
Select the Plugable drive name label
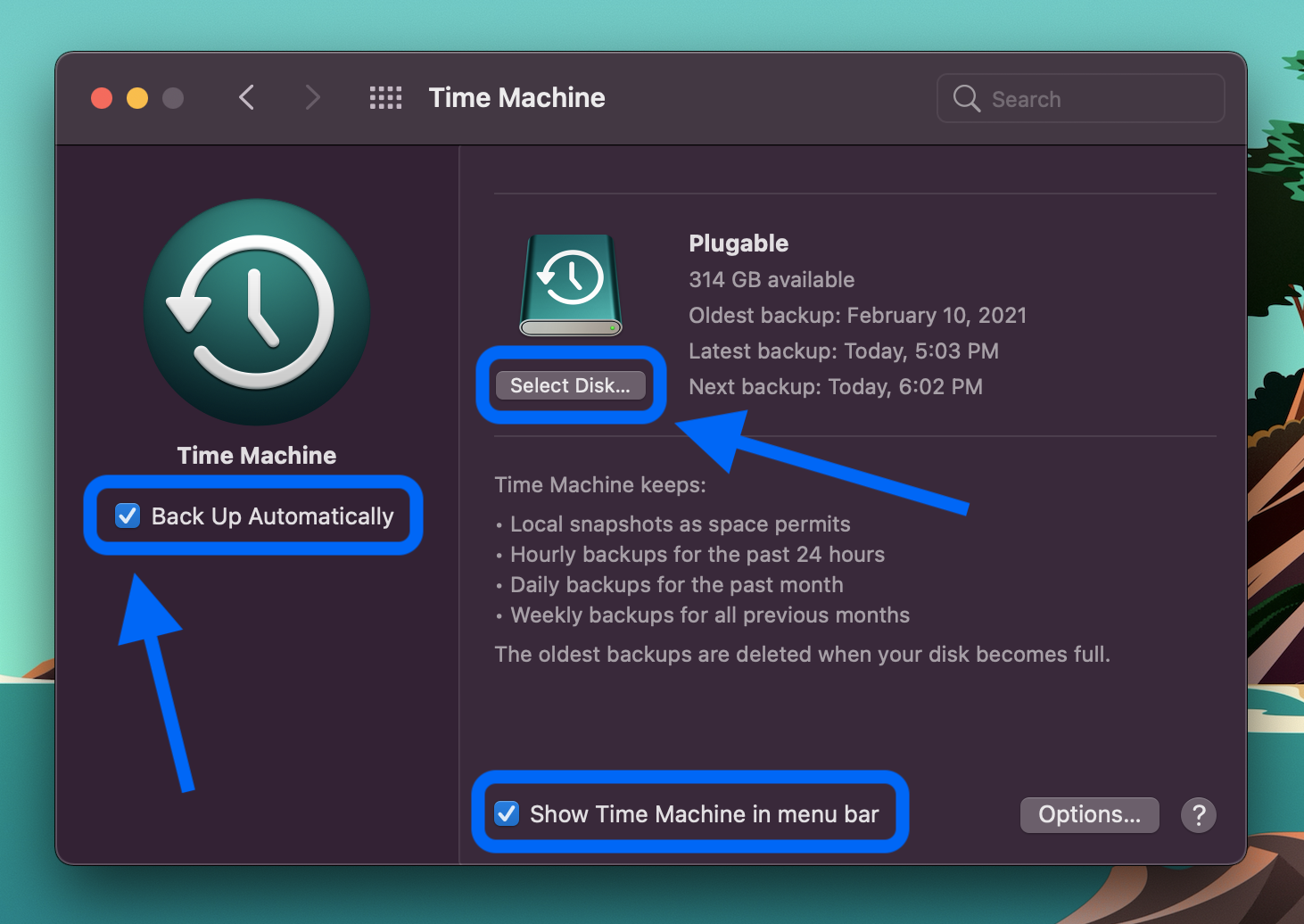[739, 243]
